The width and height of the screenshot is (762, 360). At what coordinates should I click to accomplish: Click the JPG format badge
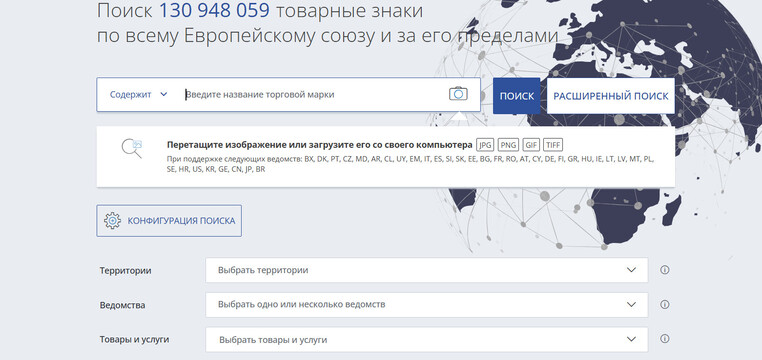[485, 145]
